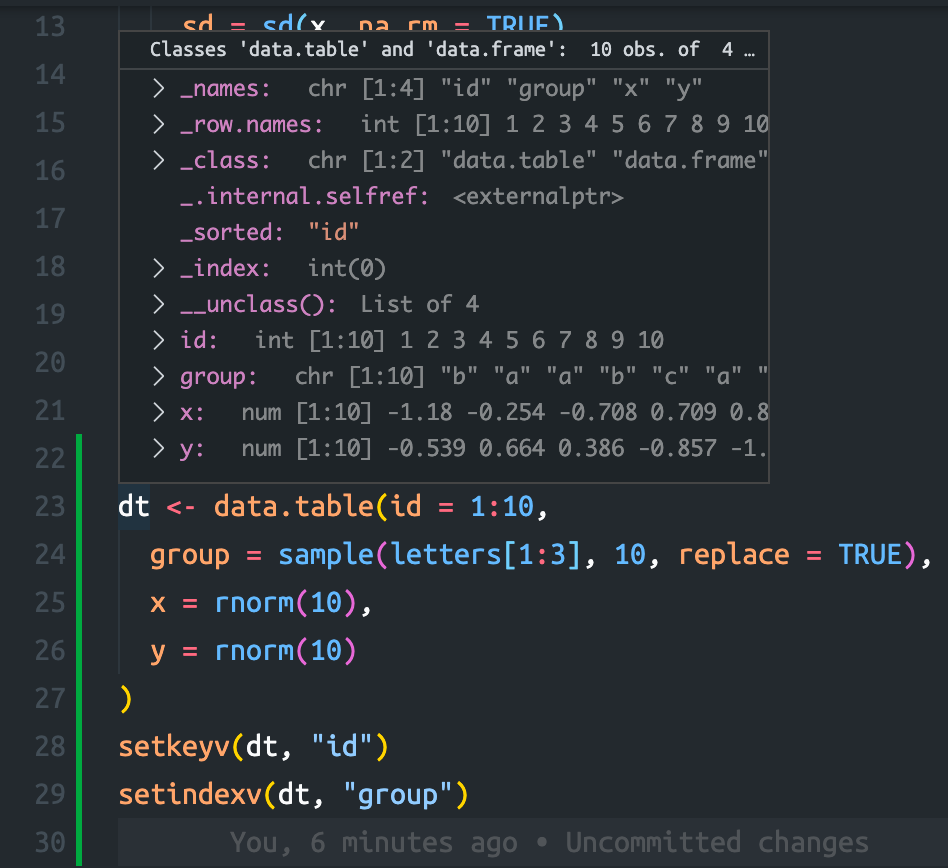Select line number 23 in the gutter
Viewport: 948px width, 868px height.
coord(50,506)
